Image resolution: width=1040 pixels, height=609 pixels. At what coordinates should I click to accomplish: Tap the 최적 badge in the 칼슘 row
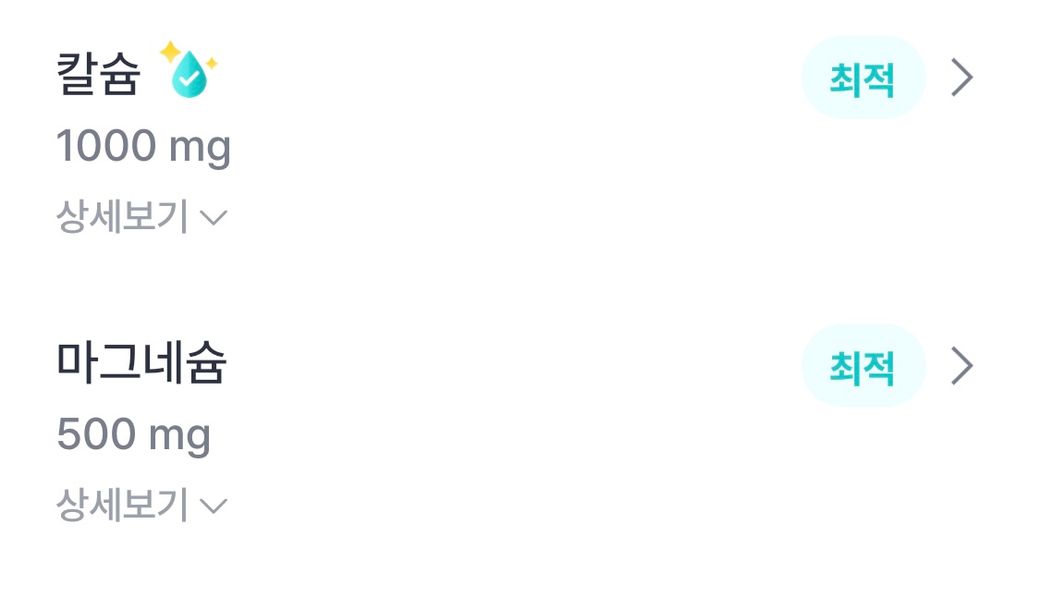863,78
